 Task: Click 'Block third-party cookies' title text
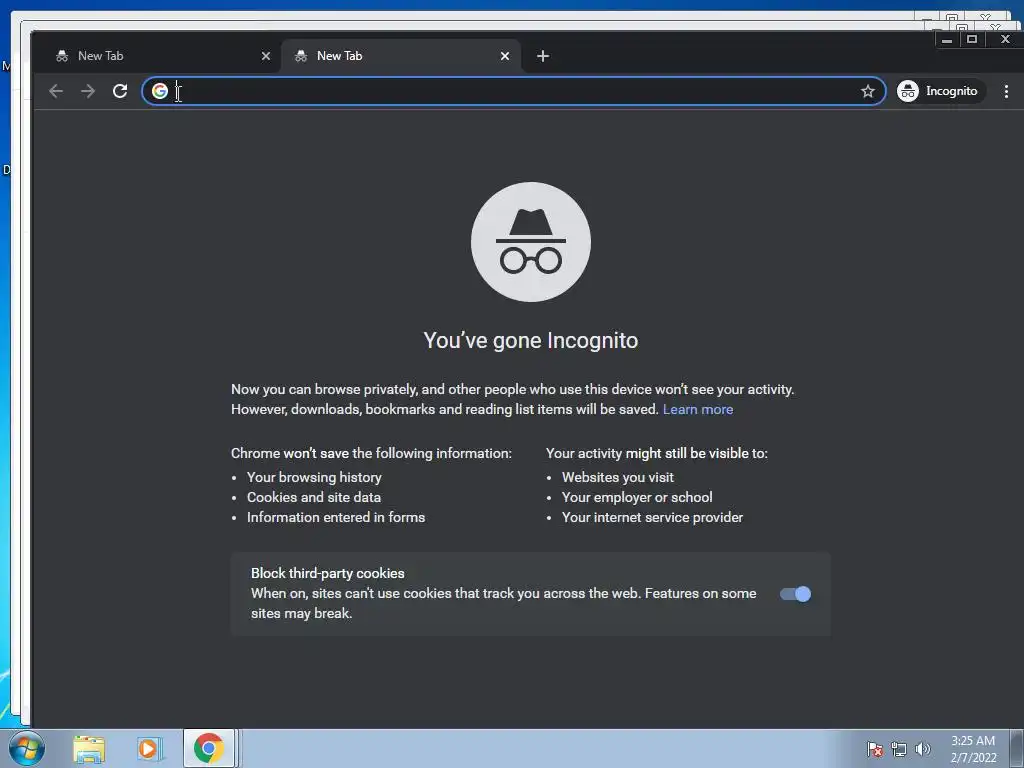point(328,573)
